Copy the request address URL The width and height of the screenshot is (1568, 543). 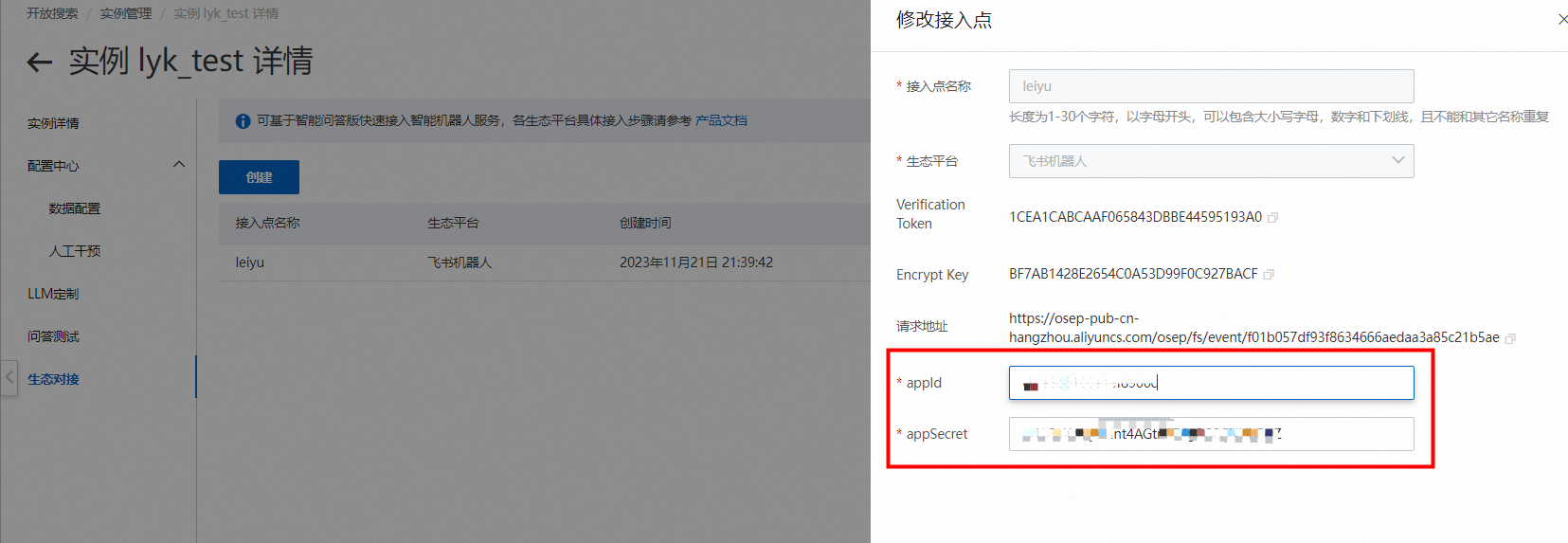click(x=1510, y=338)
